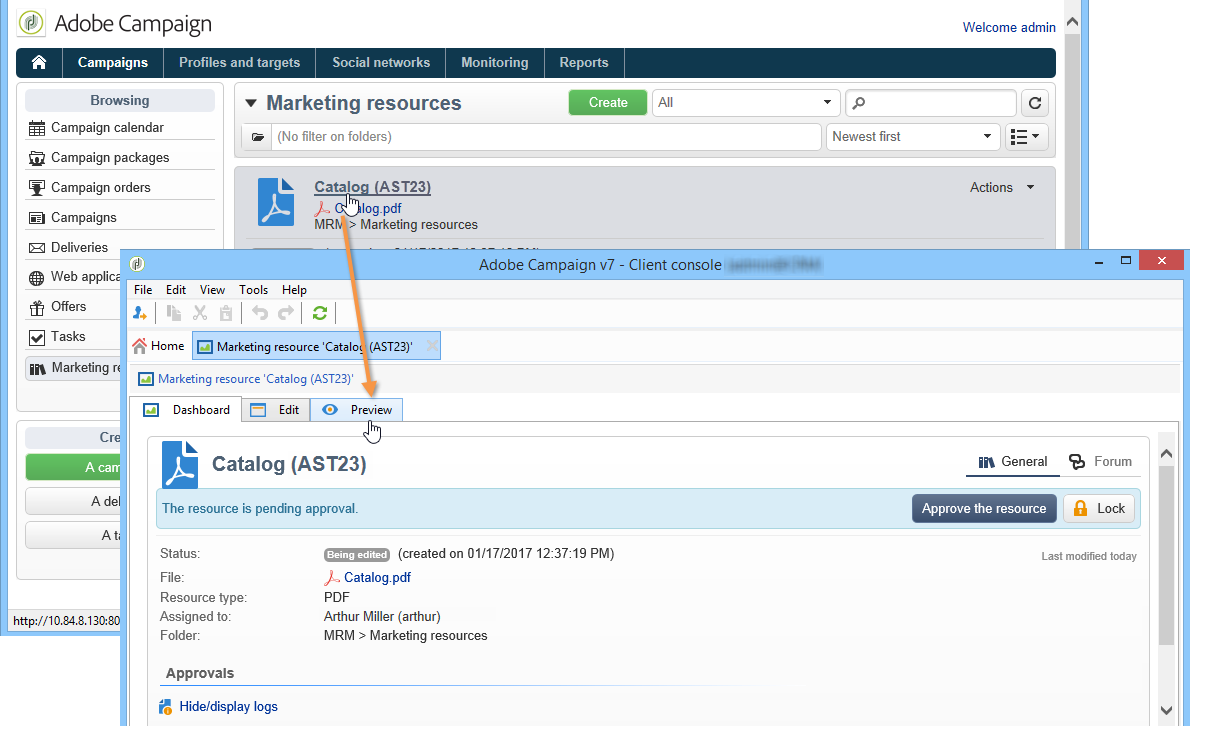Image resolution: width=1208 pixels, height=735 pixels.
Task: Click the red Home house icon
Action: pos(140,346)
